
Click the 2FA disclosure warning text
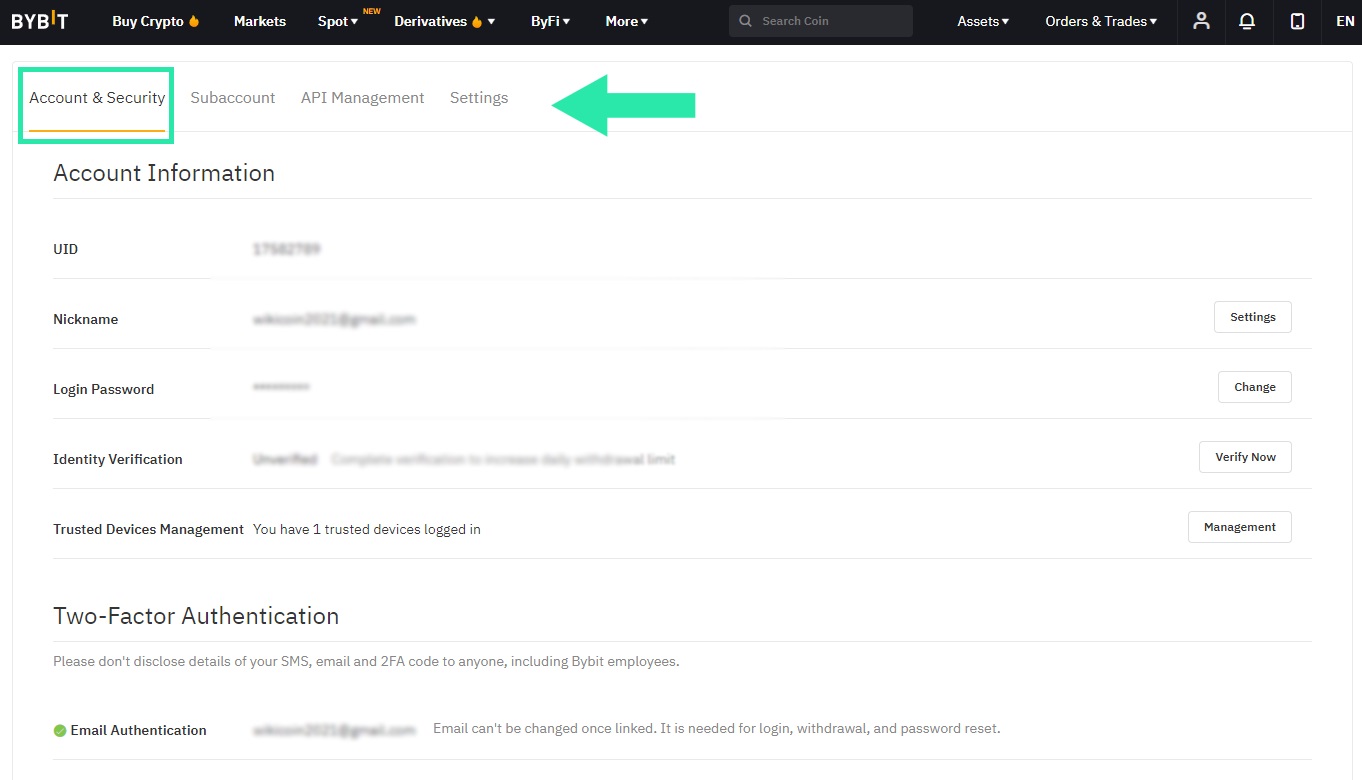click(366, 661)
